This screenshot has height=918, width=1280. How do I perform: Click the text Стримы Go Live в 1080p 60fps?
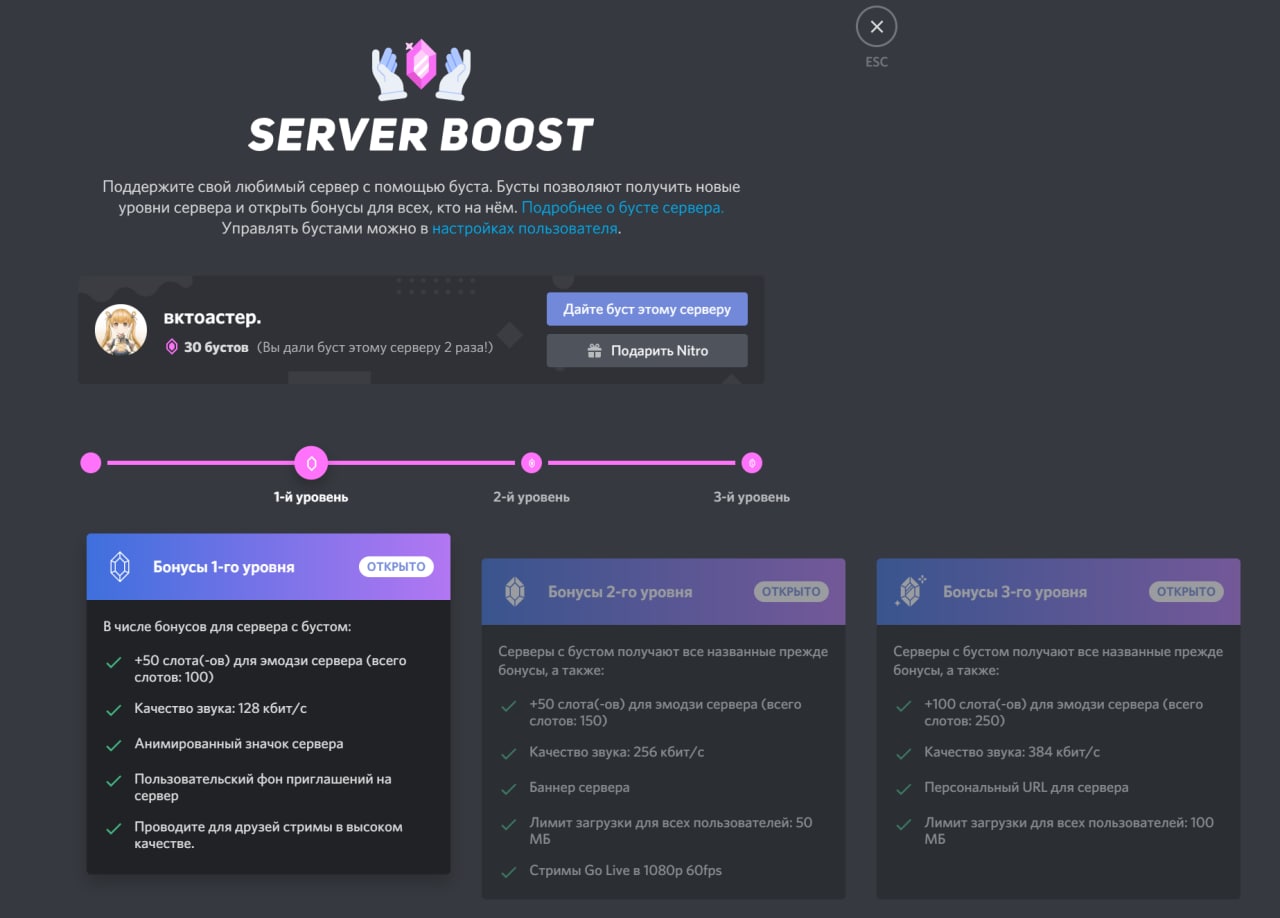click(625, 871)
